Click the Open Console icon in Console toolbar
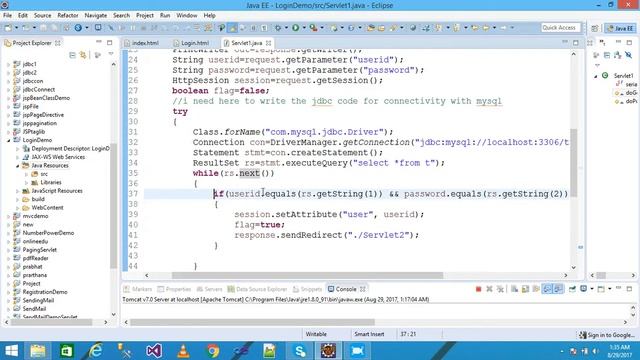 (x=601, y=289)
